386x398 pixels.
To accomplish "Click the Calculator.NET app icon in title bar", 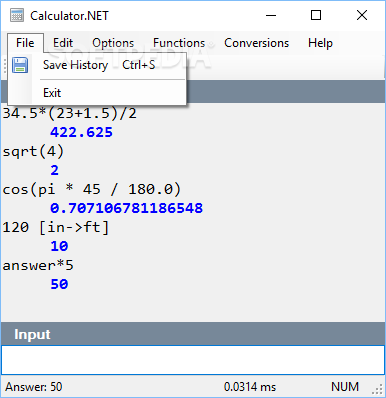I will (x=17, y=15).
